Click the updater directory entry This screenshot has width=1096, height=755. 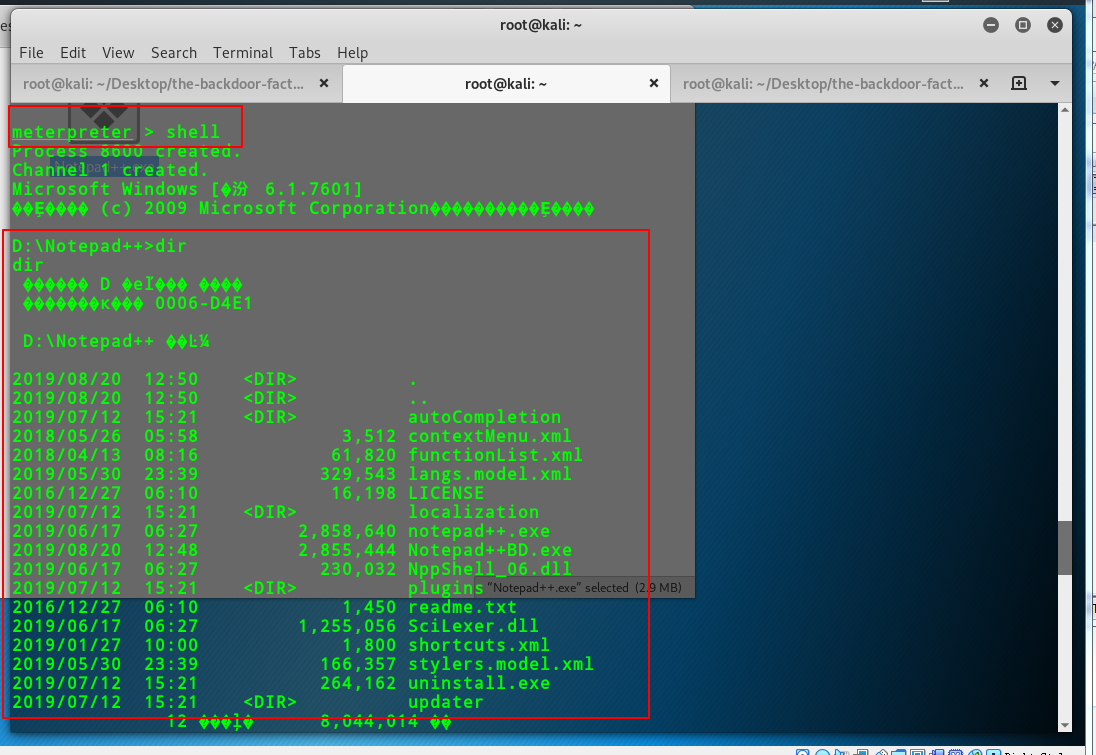point(446,702)
